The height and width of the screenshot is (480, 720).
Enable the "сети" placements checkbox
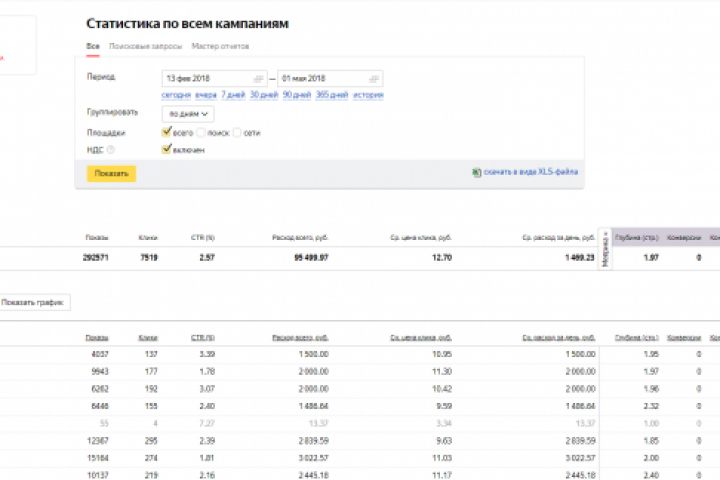click(237, 133)
